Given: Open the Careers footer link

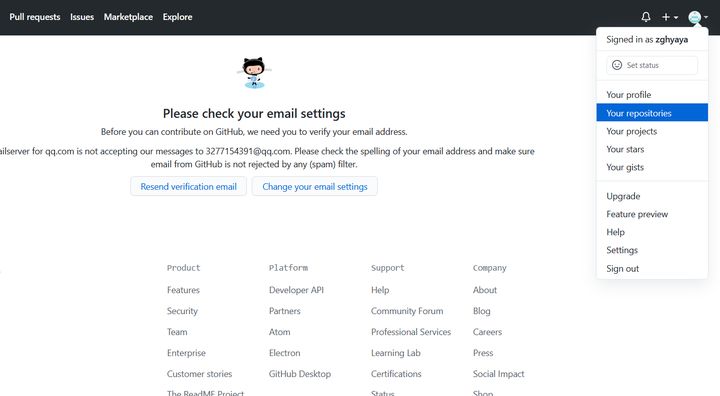Looking at the screenshot, I should (487, 332).
